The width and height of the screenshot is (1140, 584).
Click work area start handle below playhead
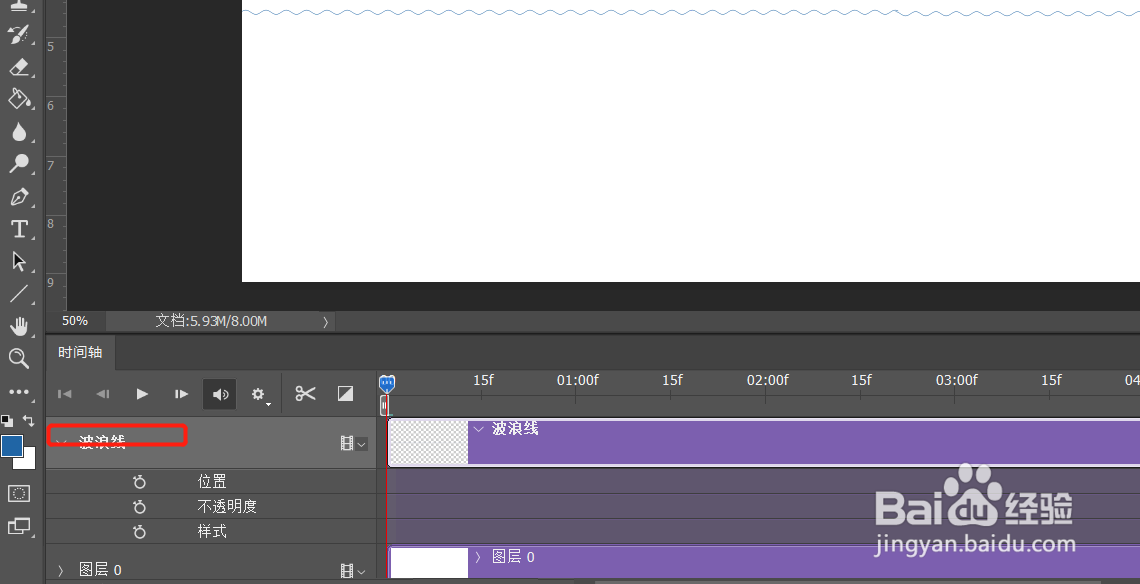click(x=385, y=405)
